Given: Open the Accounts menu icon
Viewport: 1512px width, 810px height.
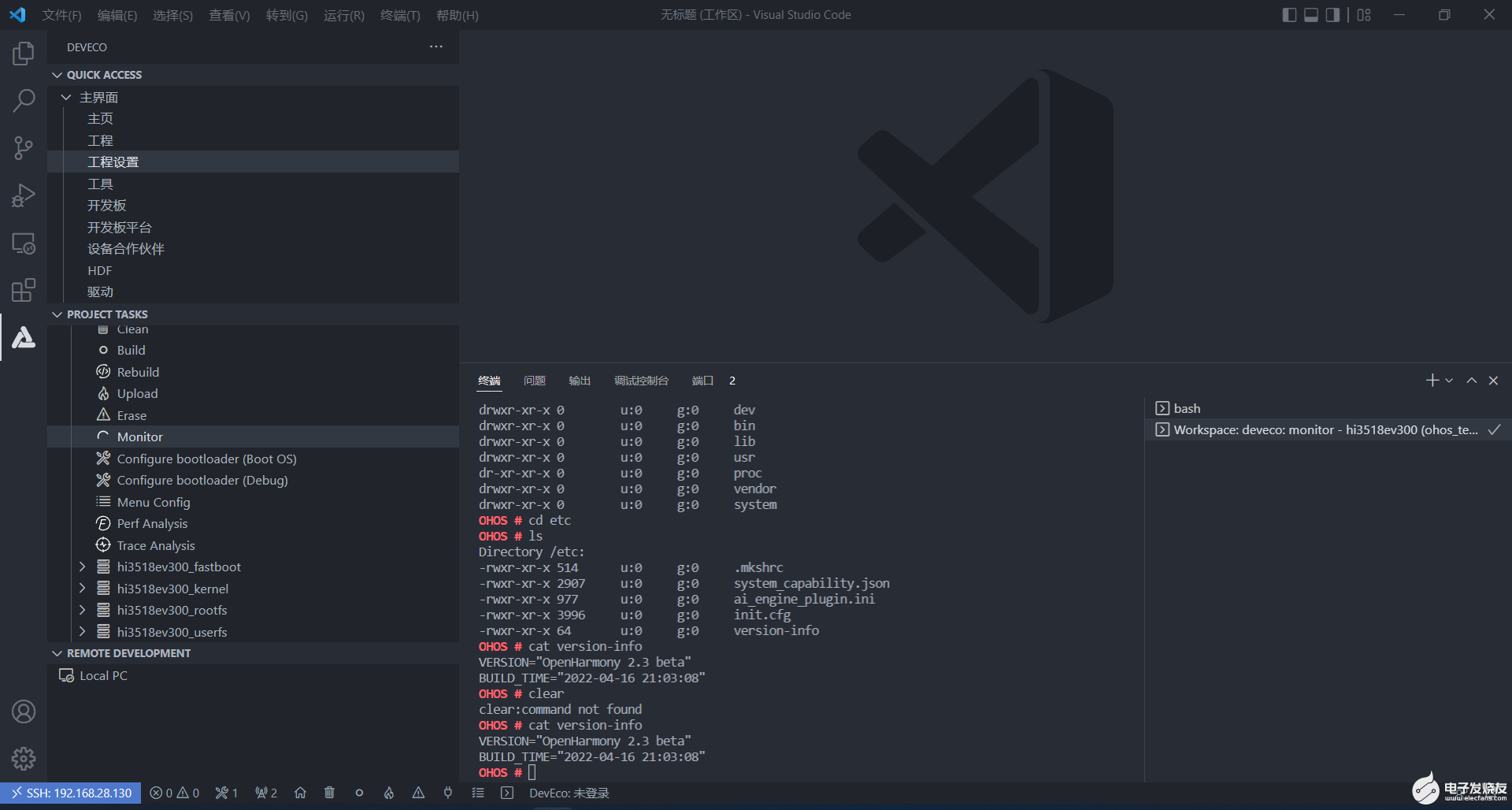Looking at the screenshot, I should point(24,712).
